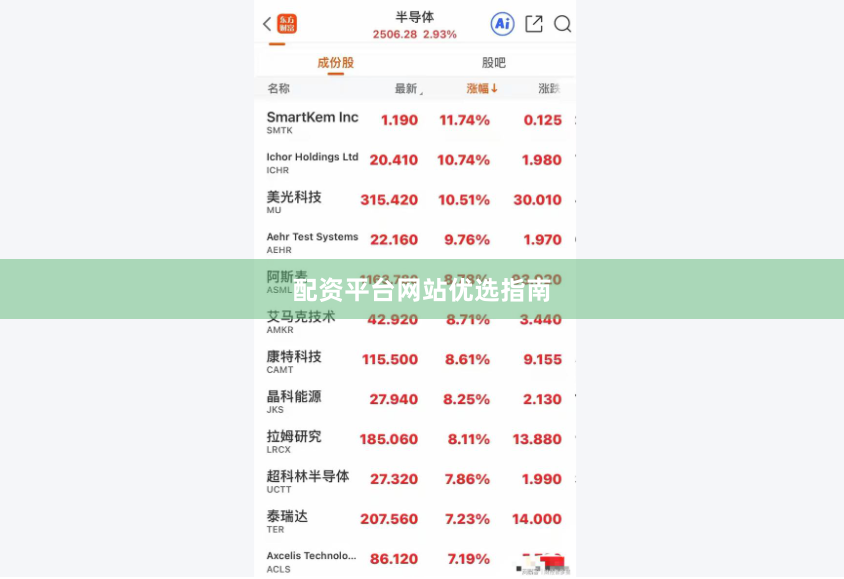Sort by 最新 column header
Screen dimensions: 844x579
click(x=408, y=89)
